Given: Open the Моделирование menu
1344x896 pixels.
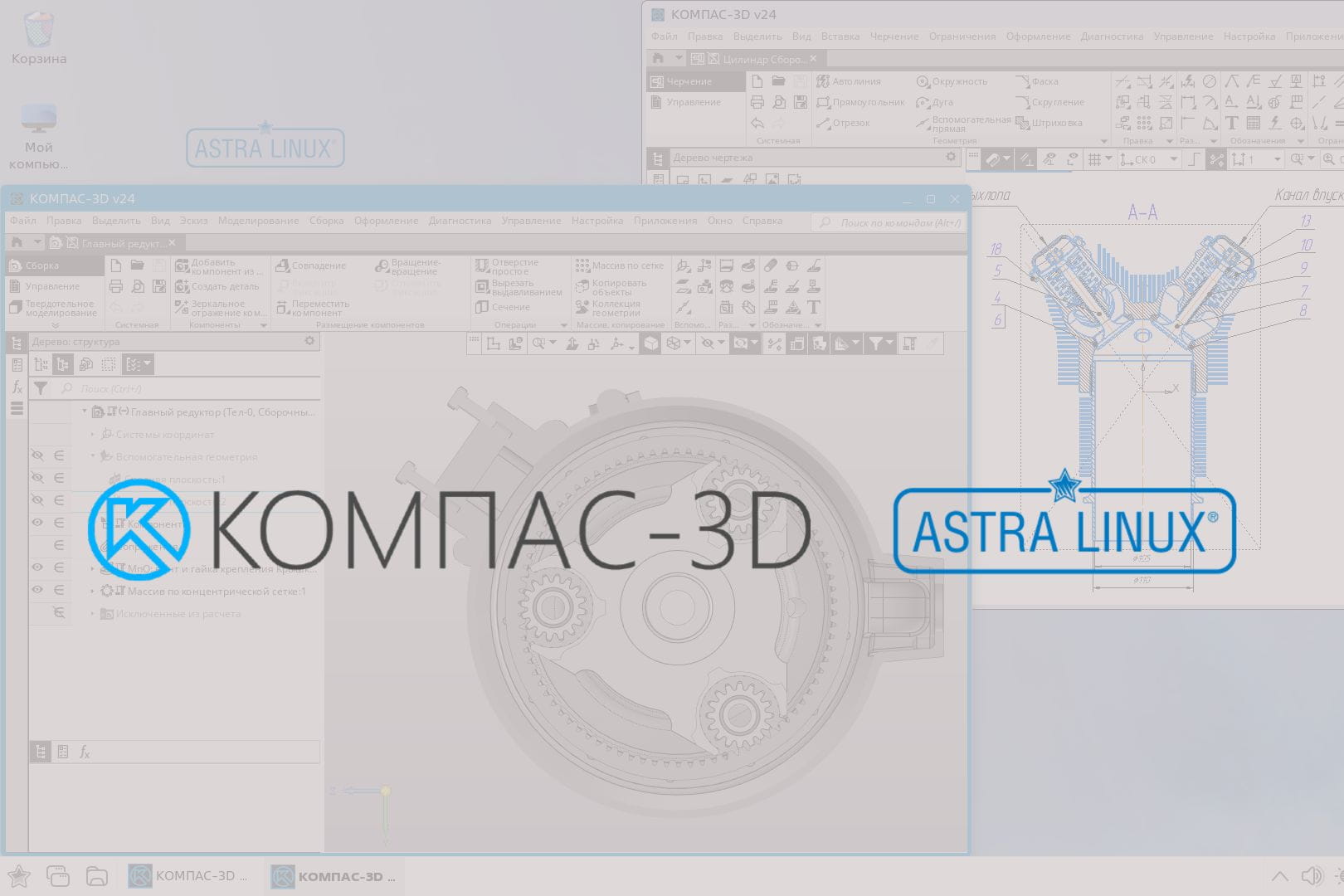Looking at the screenshot, I should pos(258,221).
